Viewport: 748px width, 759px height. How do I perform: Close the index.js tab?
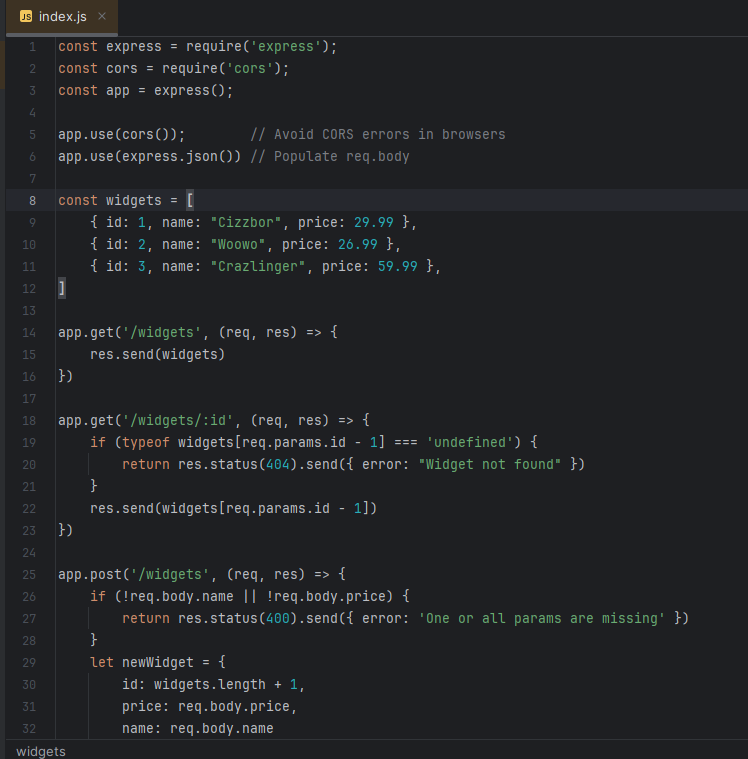coord(102,16)
